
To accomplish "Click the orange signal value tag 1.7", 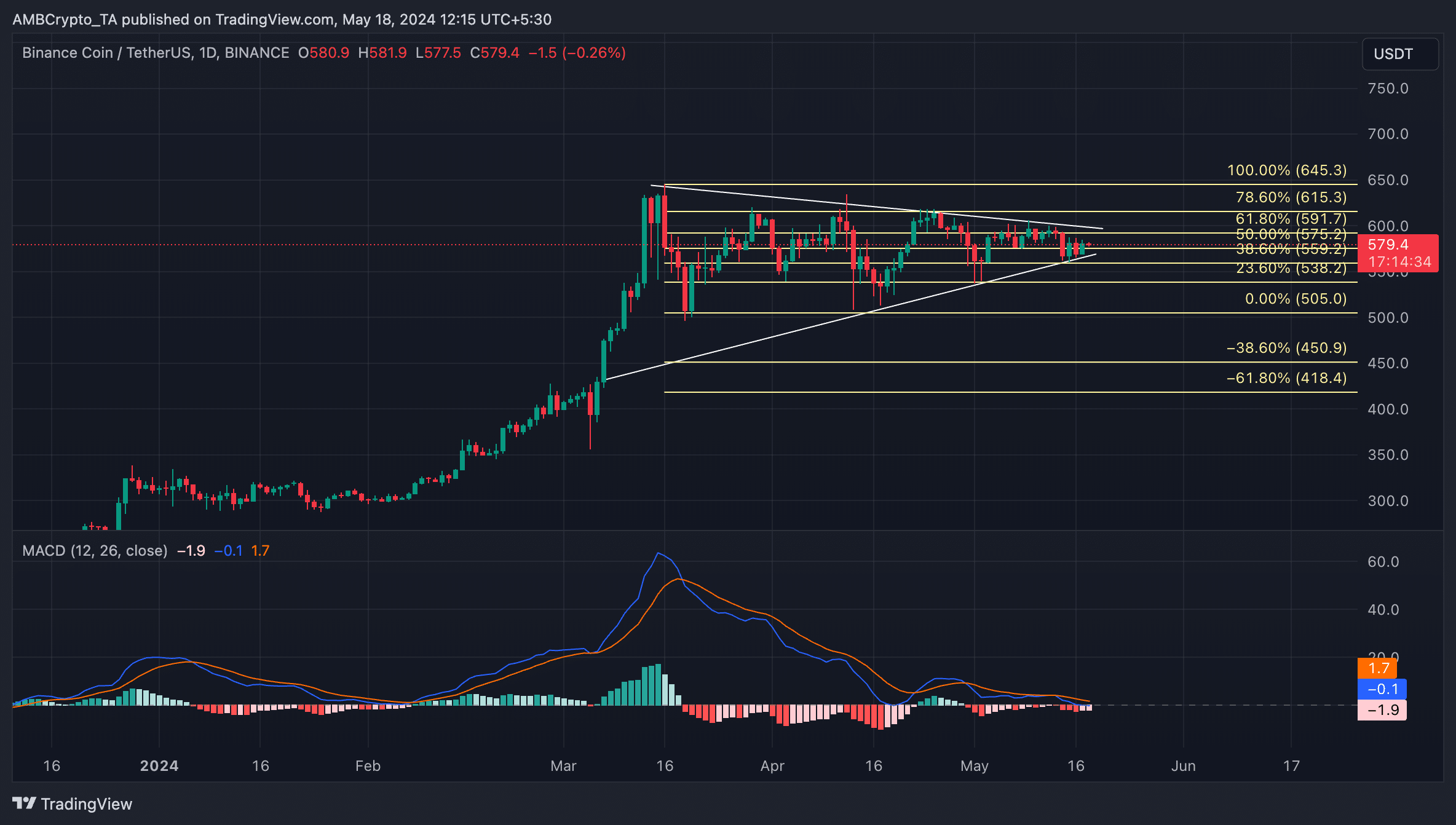I will [x=1377, y=668].
